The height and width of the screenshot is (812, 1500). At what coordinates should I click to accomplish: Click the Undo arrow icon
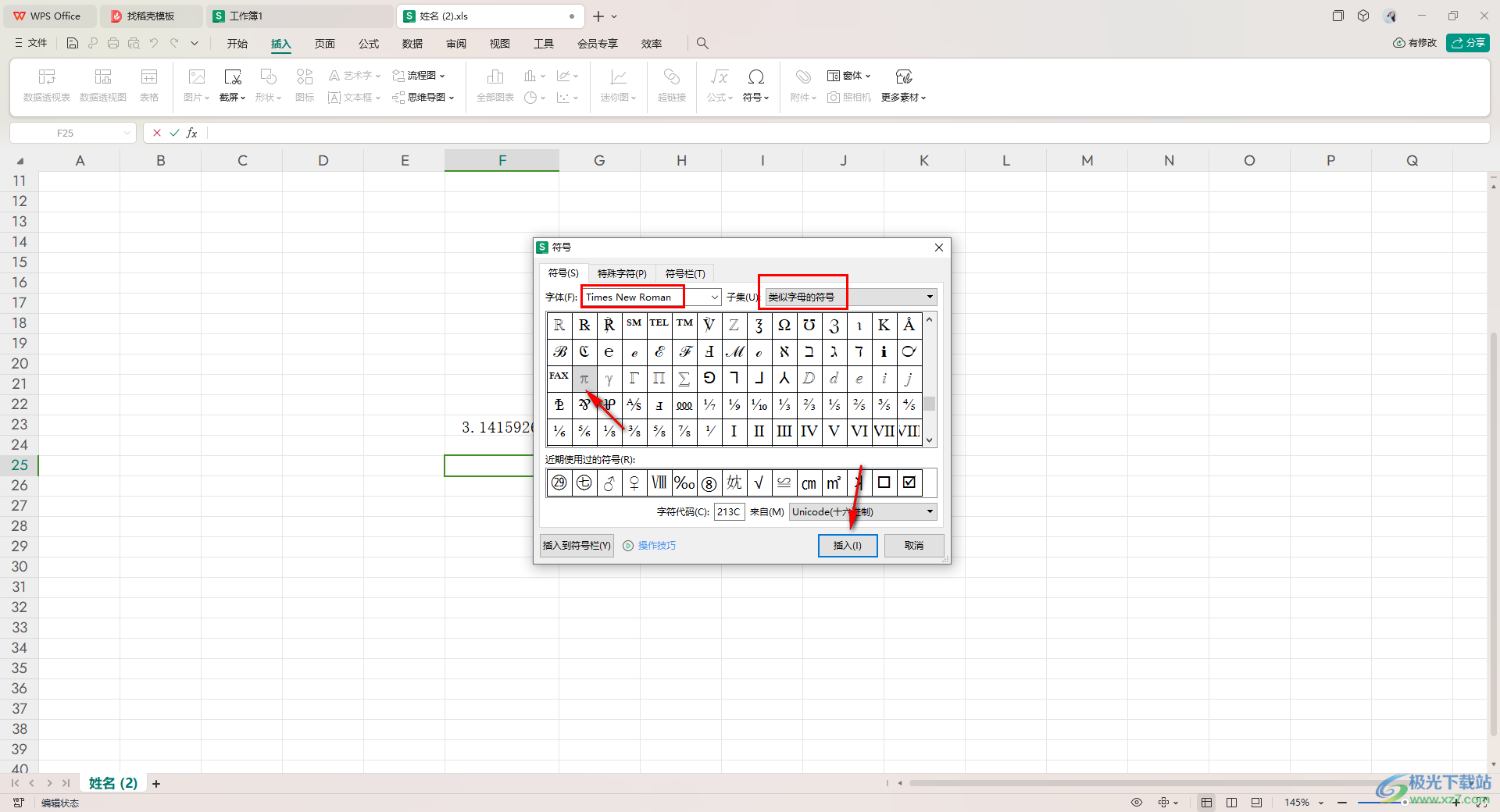pyautogui.click(x=154, y=44)
